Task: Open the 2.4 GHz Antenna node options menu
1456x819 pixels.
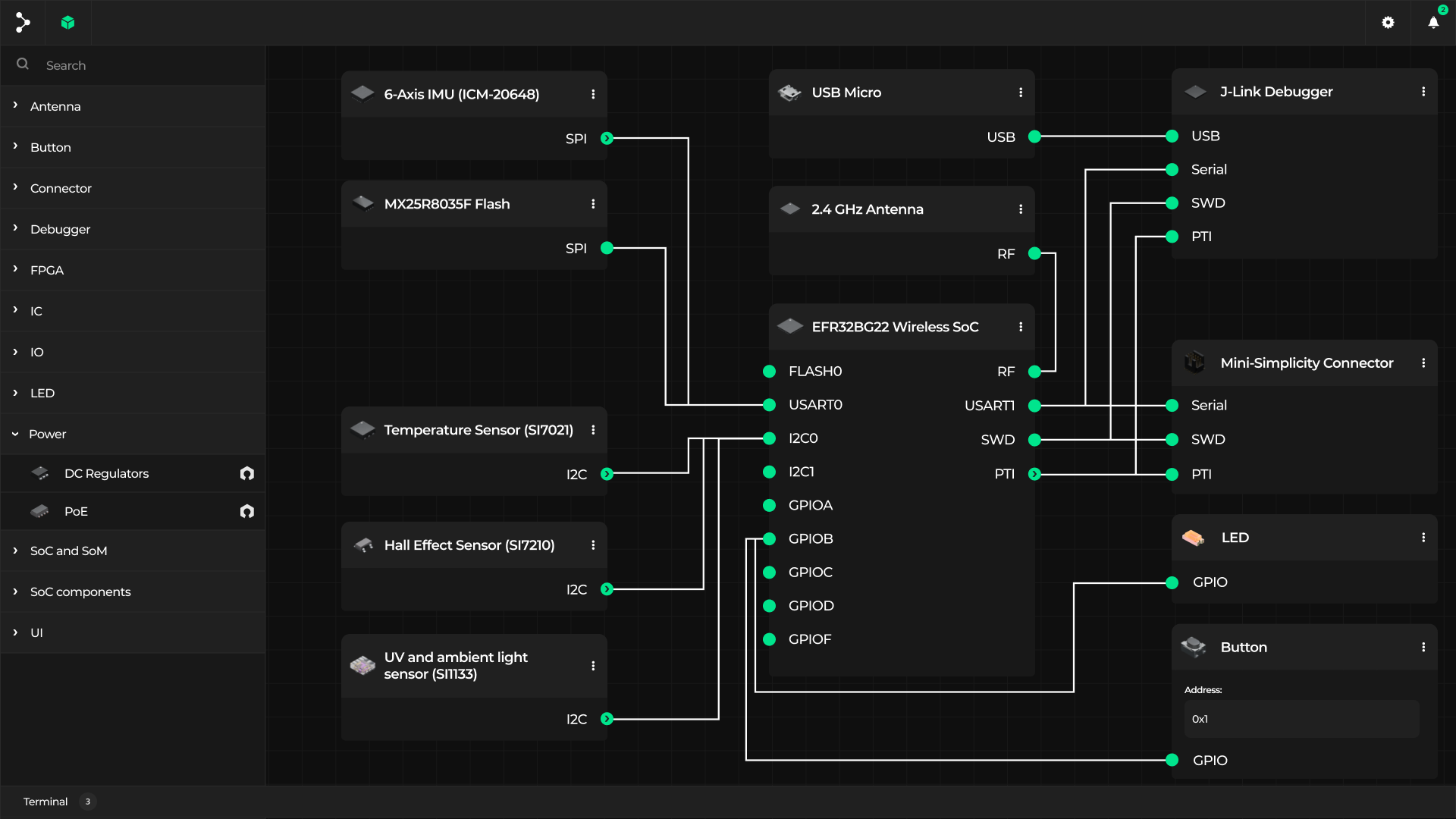Action: pyautogui.click(x=1021, y=209)
